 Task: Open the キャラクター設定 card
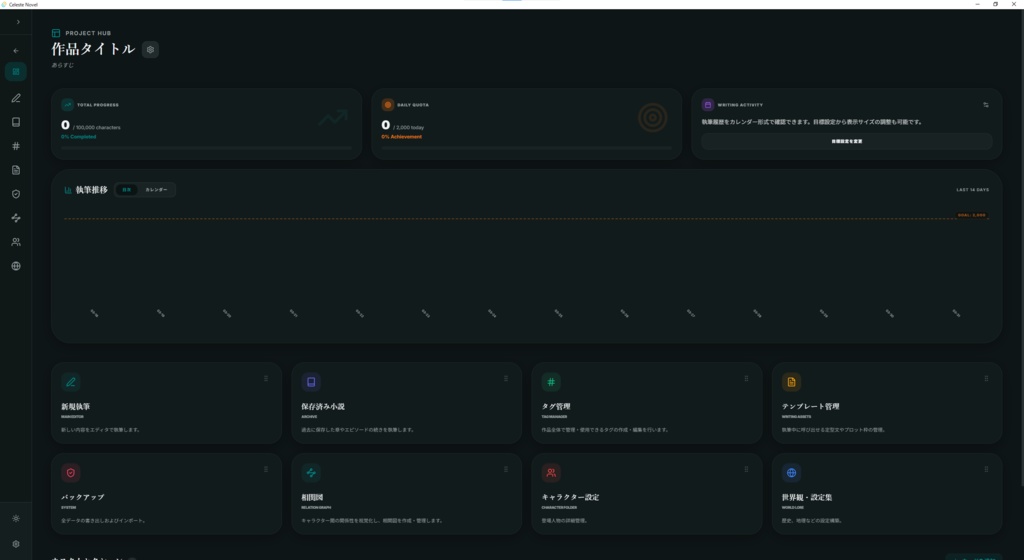[647, 494]
